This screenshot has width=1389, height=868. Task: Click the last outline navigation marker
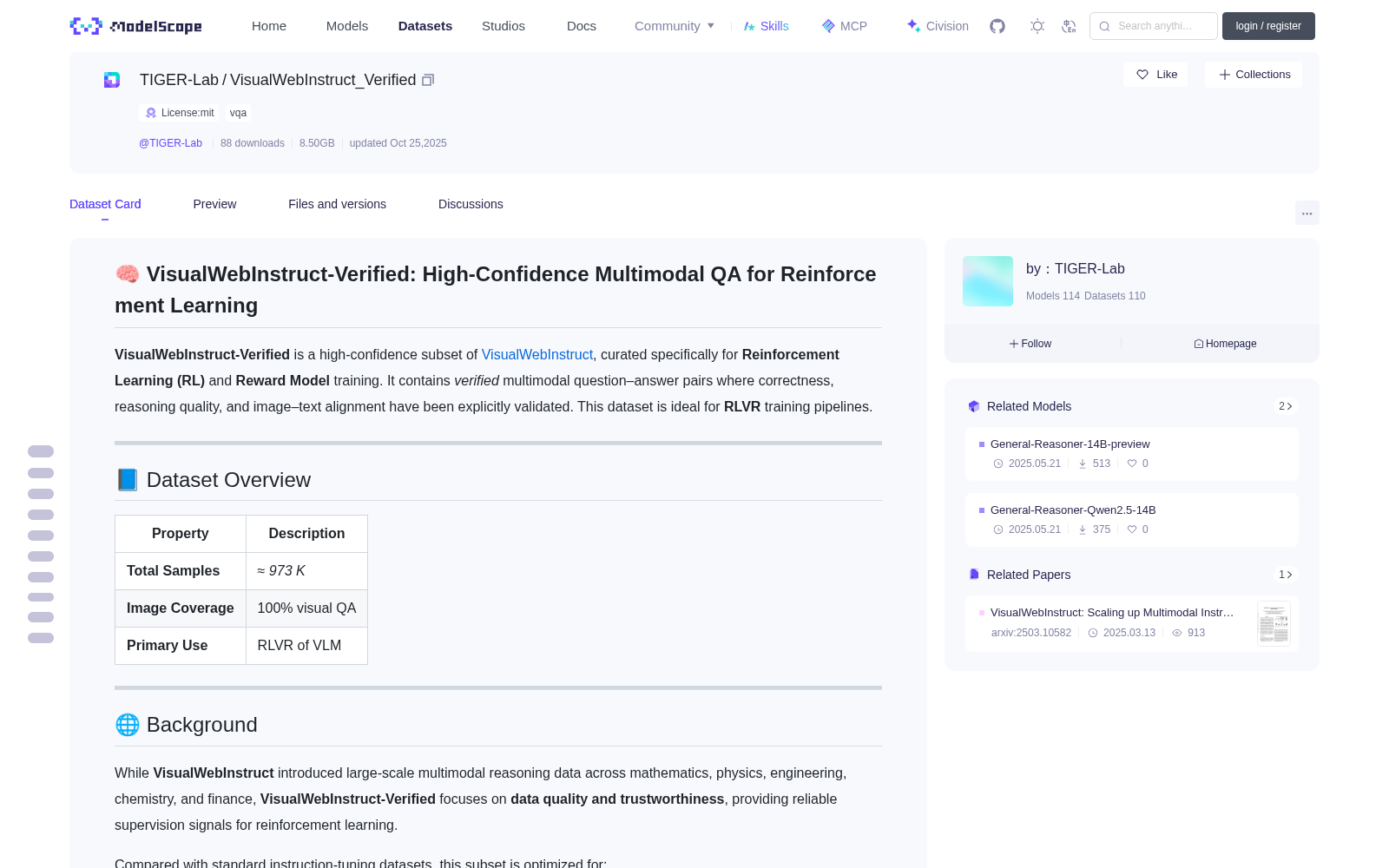[41, 638]
